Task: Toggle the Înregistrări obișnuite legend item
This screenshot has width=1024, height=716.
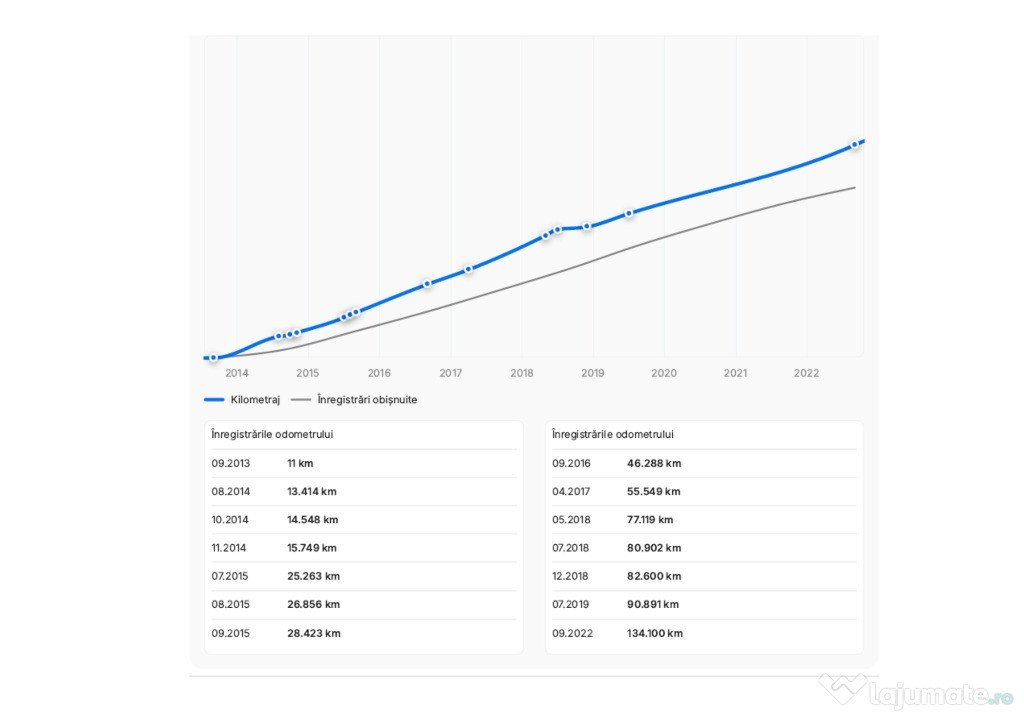Action: tap(354, 399)
